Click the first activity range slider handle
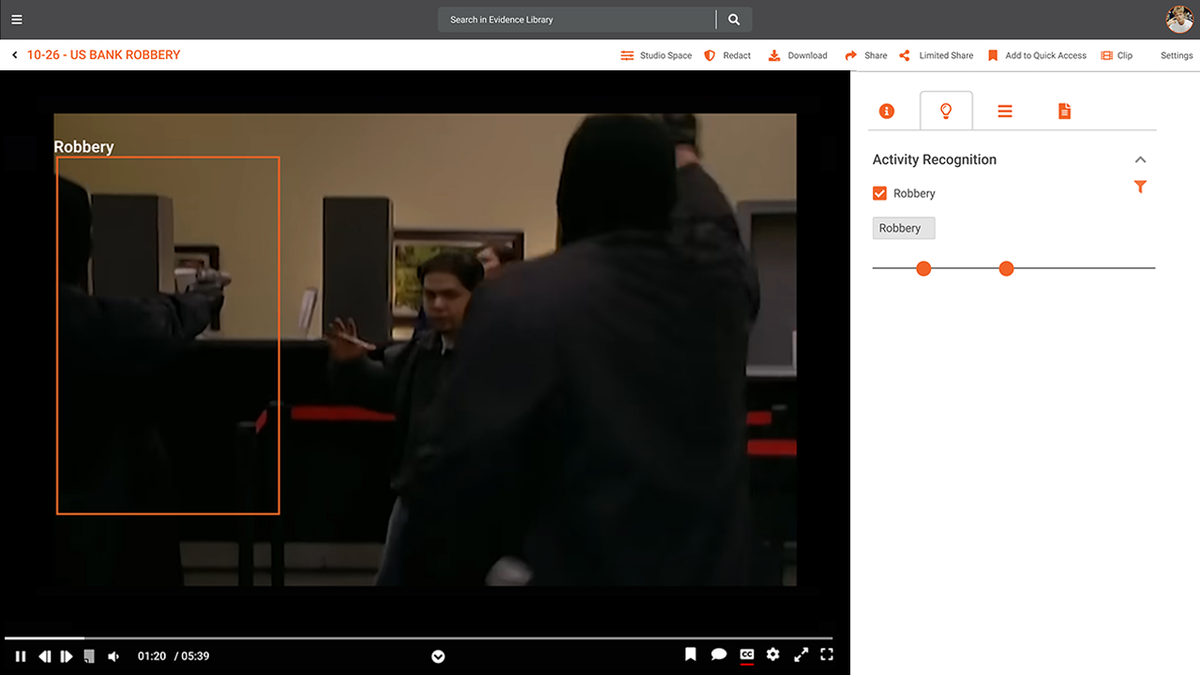1200x675 pixels. tap(924, 268)
